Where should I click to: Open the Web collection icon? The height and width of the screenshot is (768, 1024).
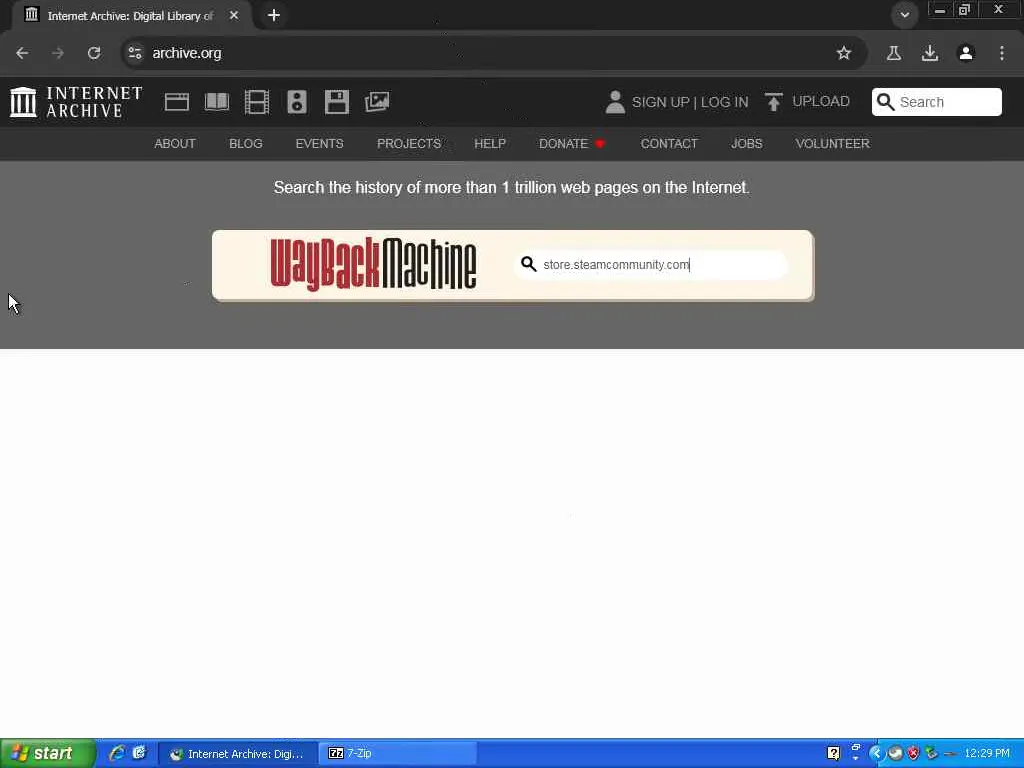click(x=176, y=102)
